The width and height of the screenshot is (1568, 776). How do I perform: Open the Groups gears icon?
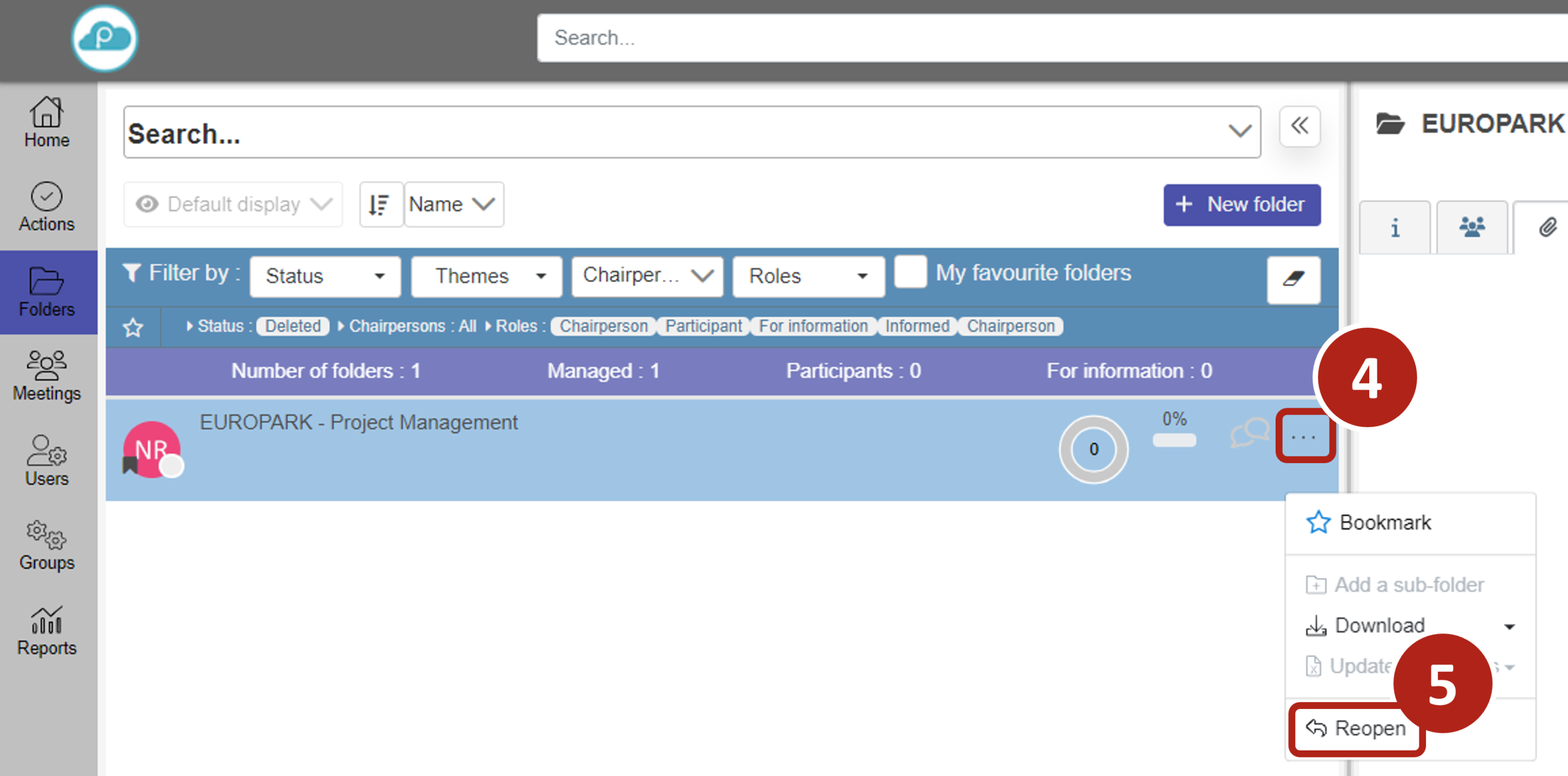(x=47, y=545)
